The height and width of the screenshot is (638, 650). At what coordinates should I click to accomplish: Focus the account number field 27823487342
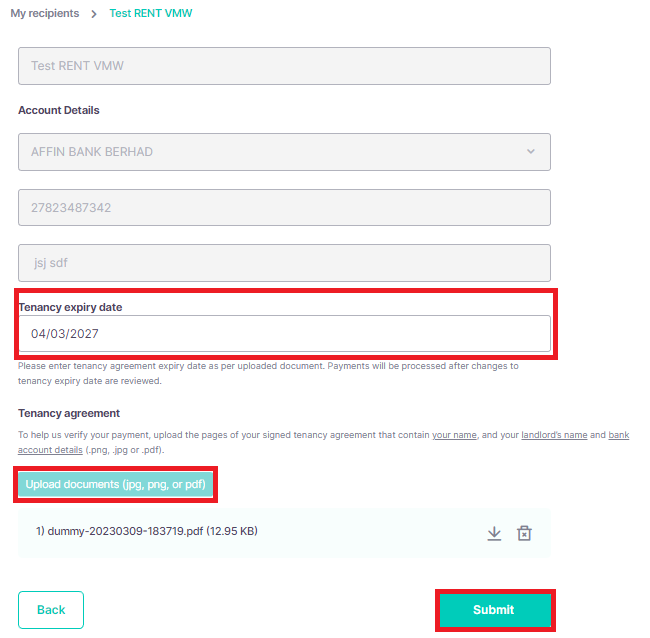[284, 208]
